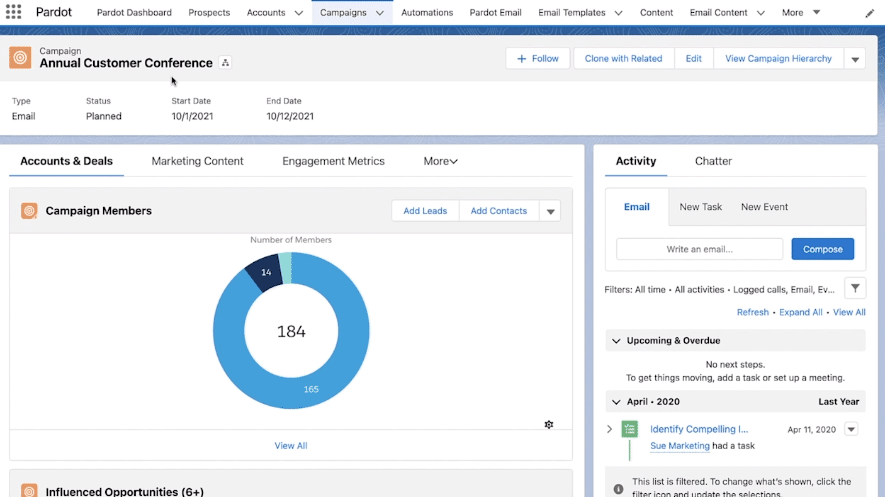Click the Status value Planned
Screen dimensions: 885x497
click(x=104, y=116)
